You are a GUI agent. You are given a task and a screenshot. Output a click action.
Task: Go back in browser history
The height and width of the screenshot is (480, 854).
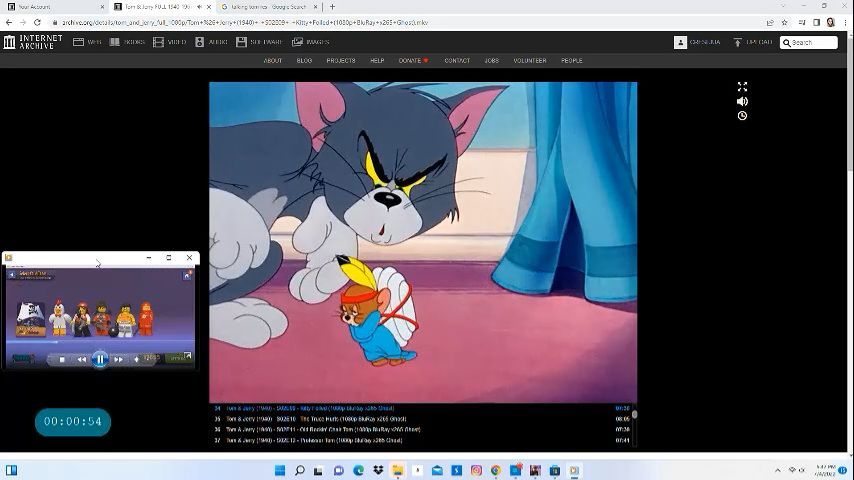(9, 22)
